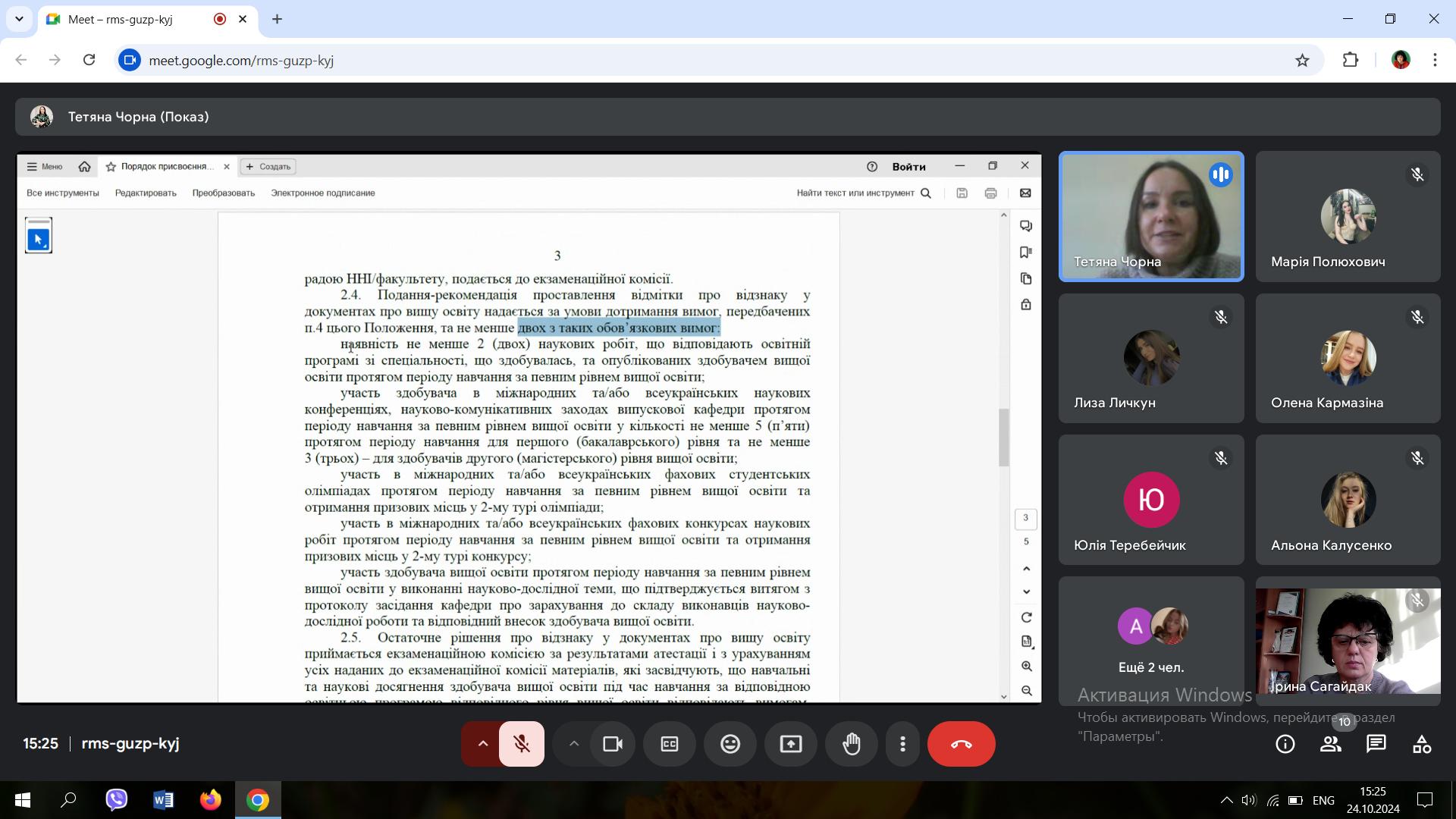The image size is (1456, 819).
Task: Open Chrome extensions puzzle icon
Action: [x=1351, y=60]
